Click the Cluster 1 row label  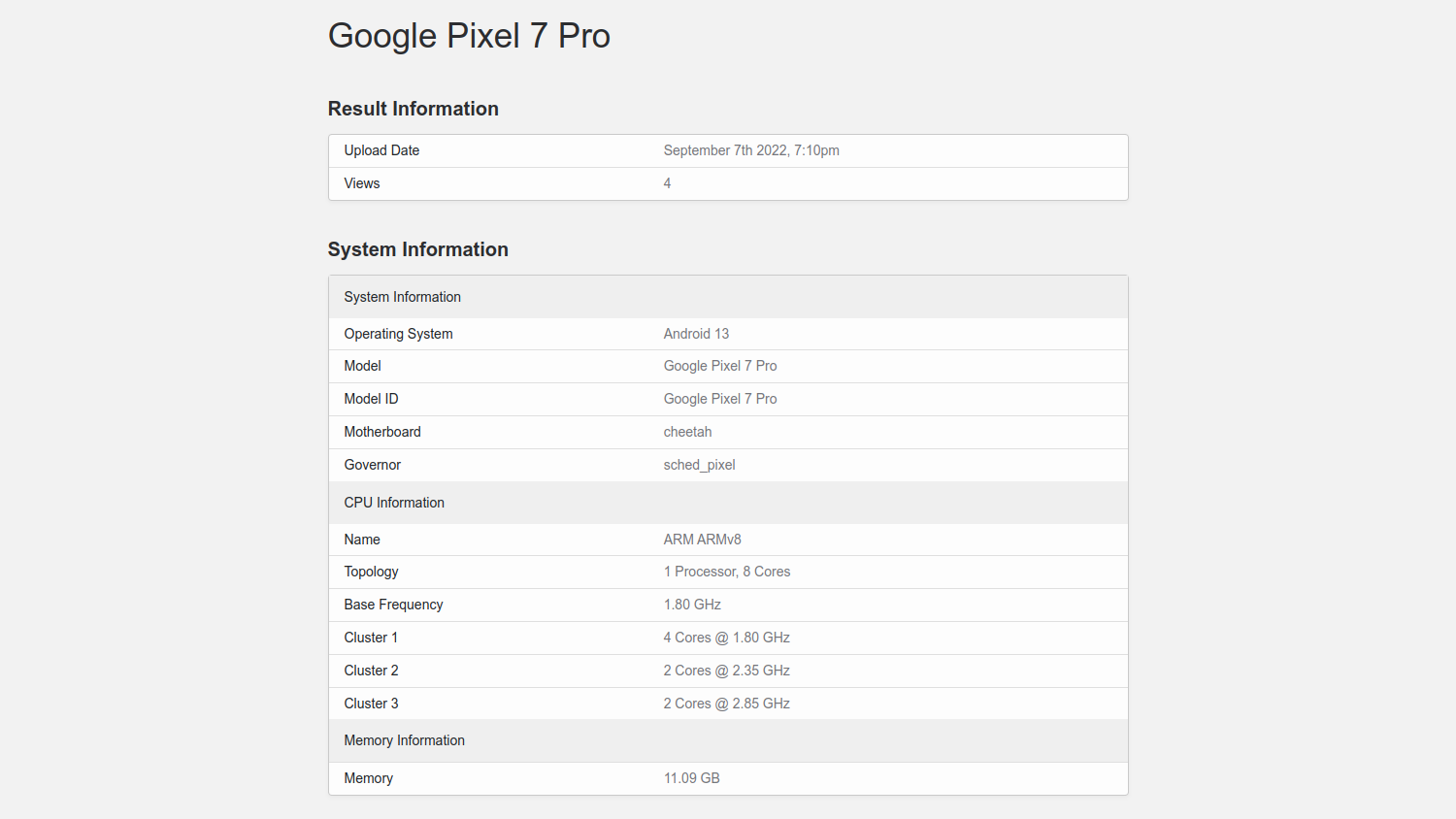[371, 638]
